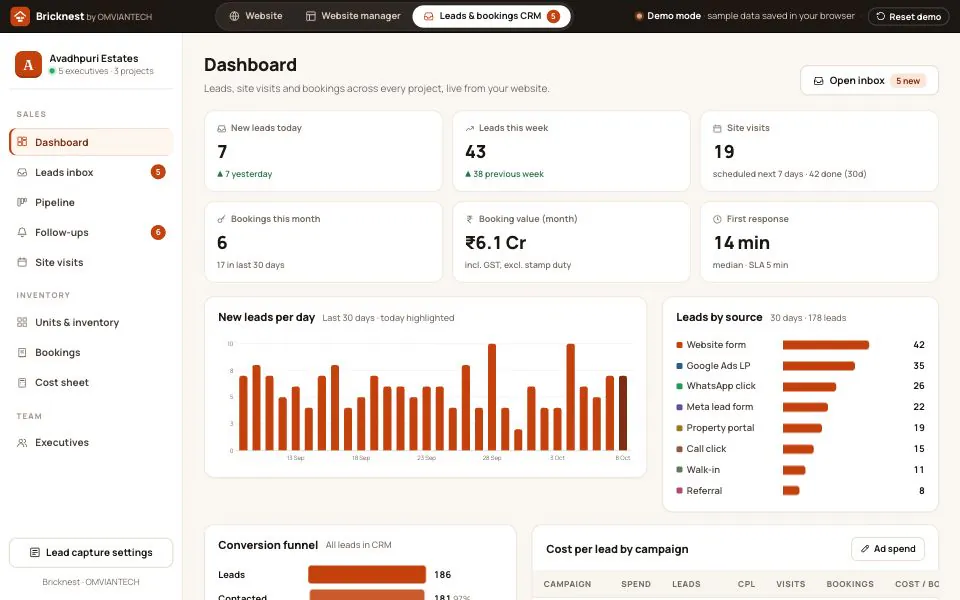Click the Google Ads LP source bar
960x600 pixels.
[x=819, y=366]
